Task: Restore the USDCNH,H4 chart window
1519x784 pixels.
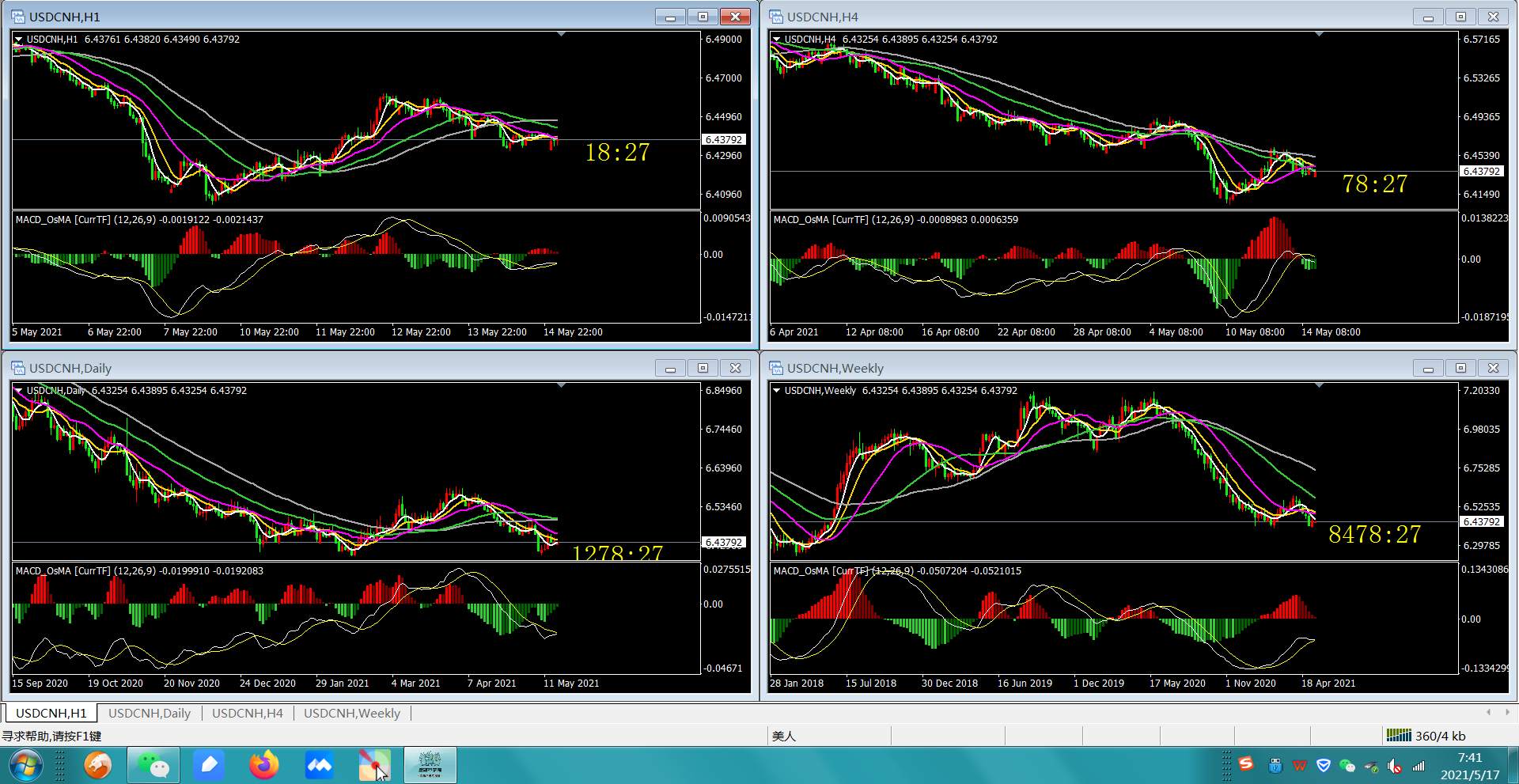Action: point(1460,17)
